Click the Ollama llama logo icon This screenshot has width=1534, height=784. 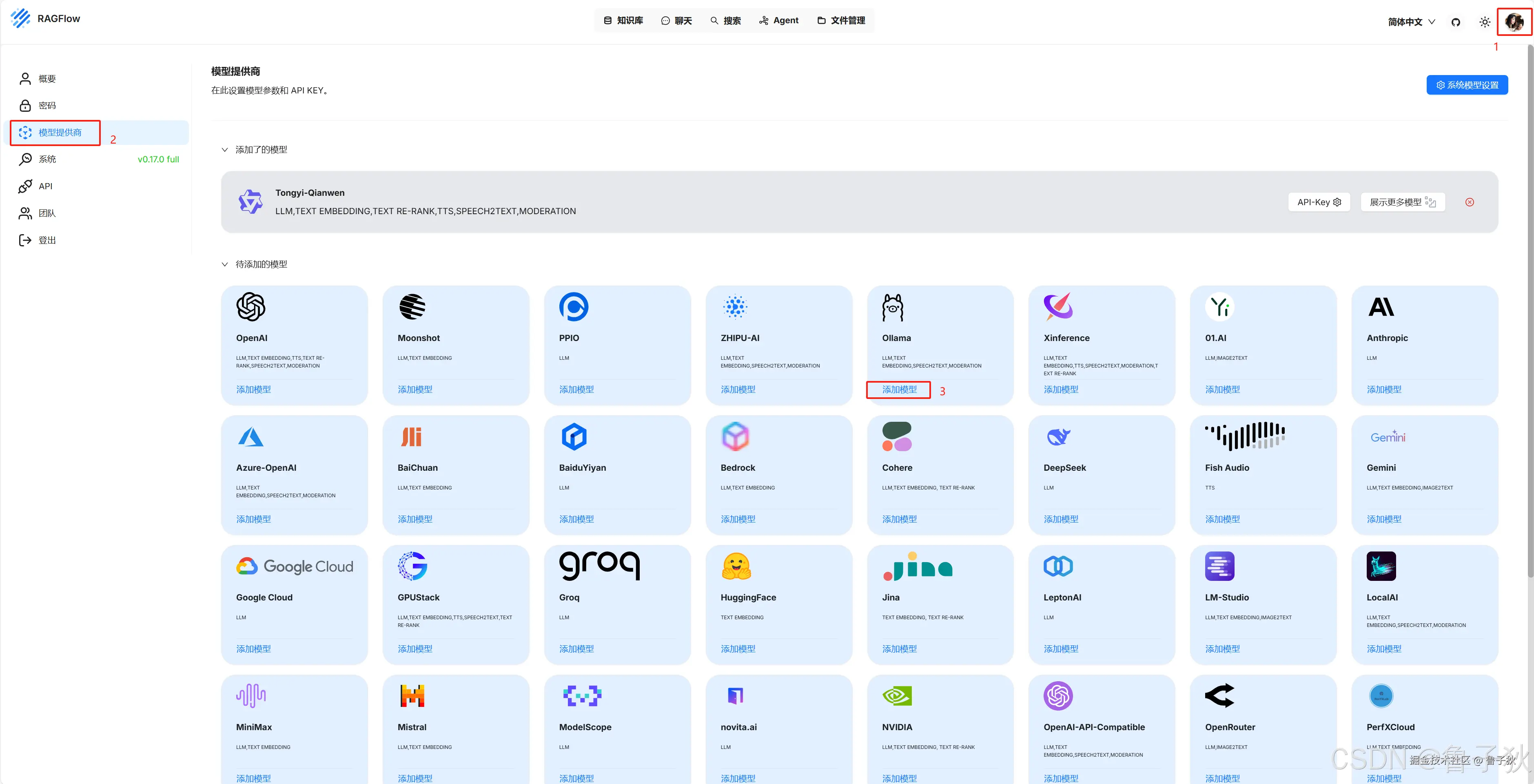tap(892, 307)
